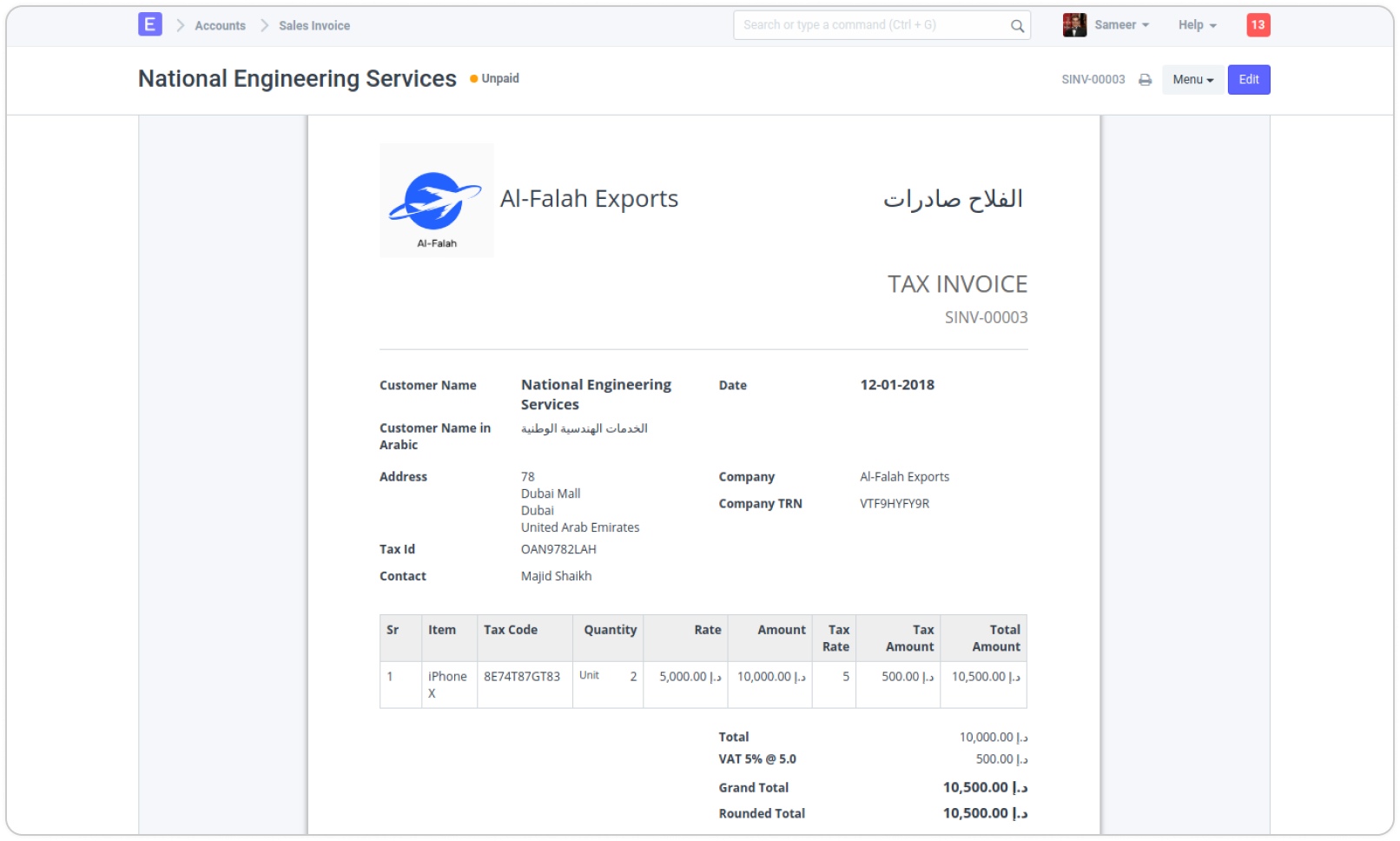Click the VAT 5% @ 5.0 label
Screen dimensions: 1400x841
[757, 759]
